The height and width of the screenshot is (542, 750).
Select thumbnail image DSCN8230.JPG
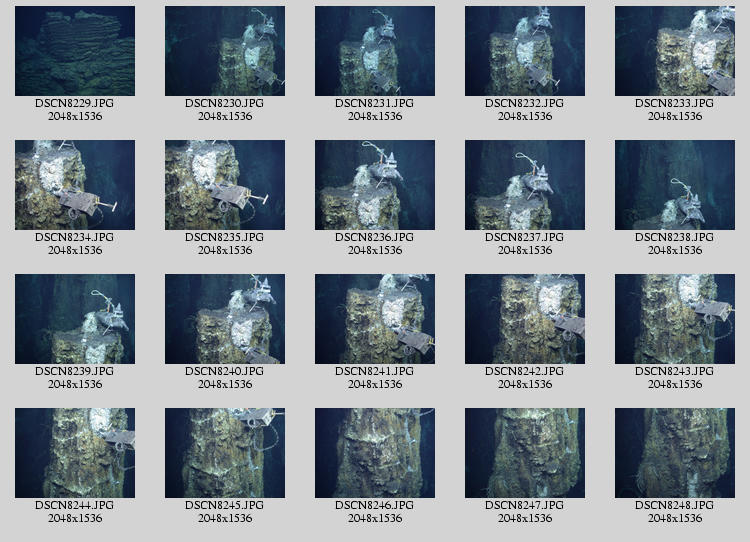tap(225, 51)
